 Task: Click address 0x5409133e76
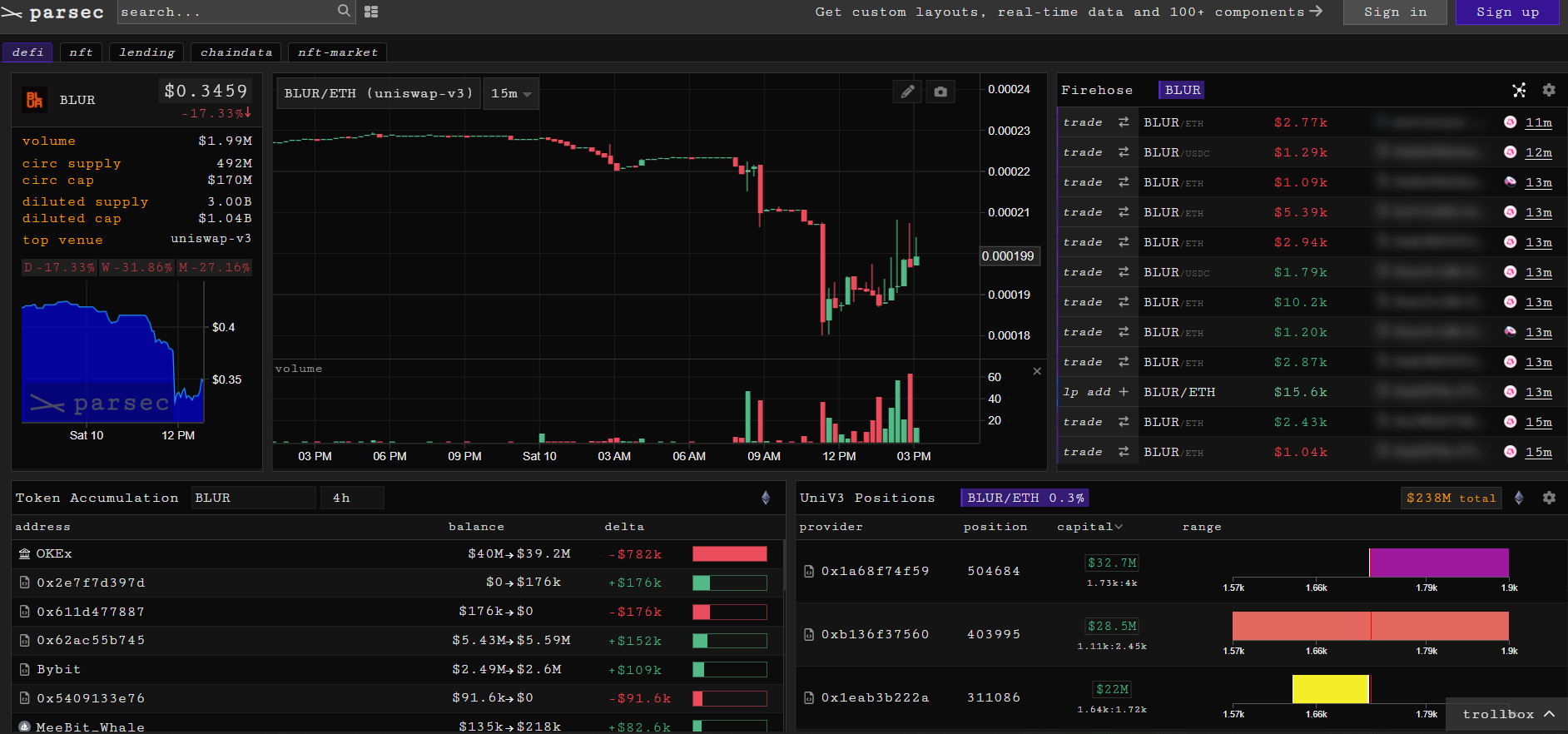91,698
